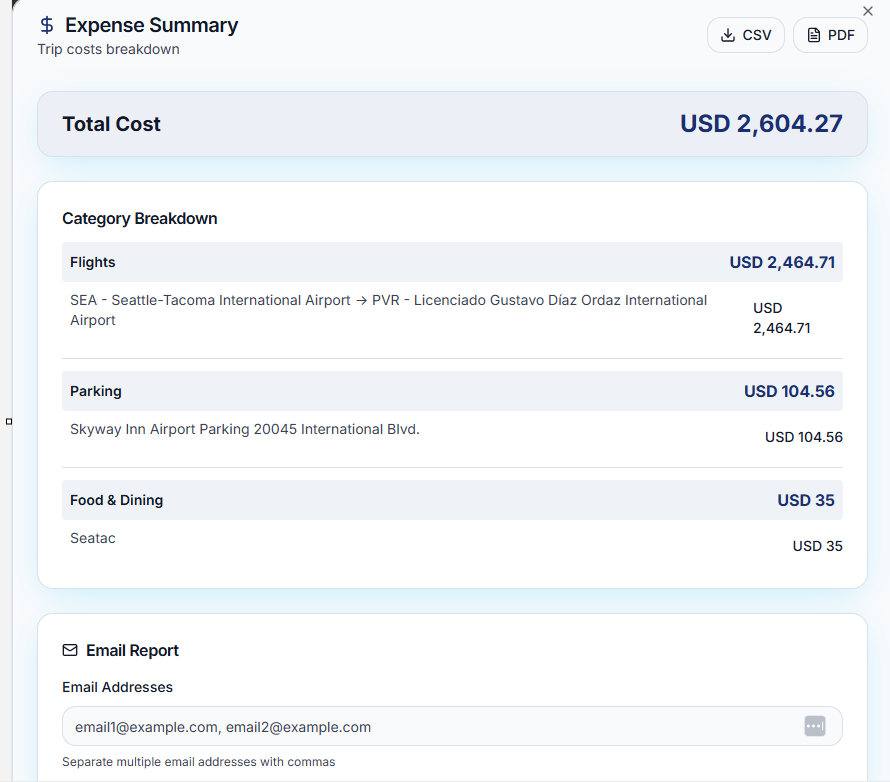The width and height of the screenshot is (890, 782).
Task: Click the Email Addresses label
Action: 117,687
